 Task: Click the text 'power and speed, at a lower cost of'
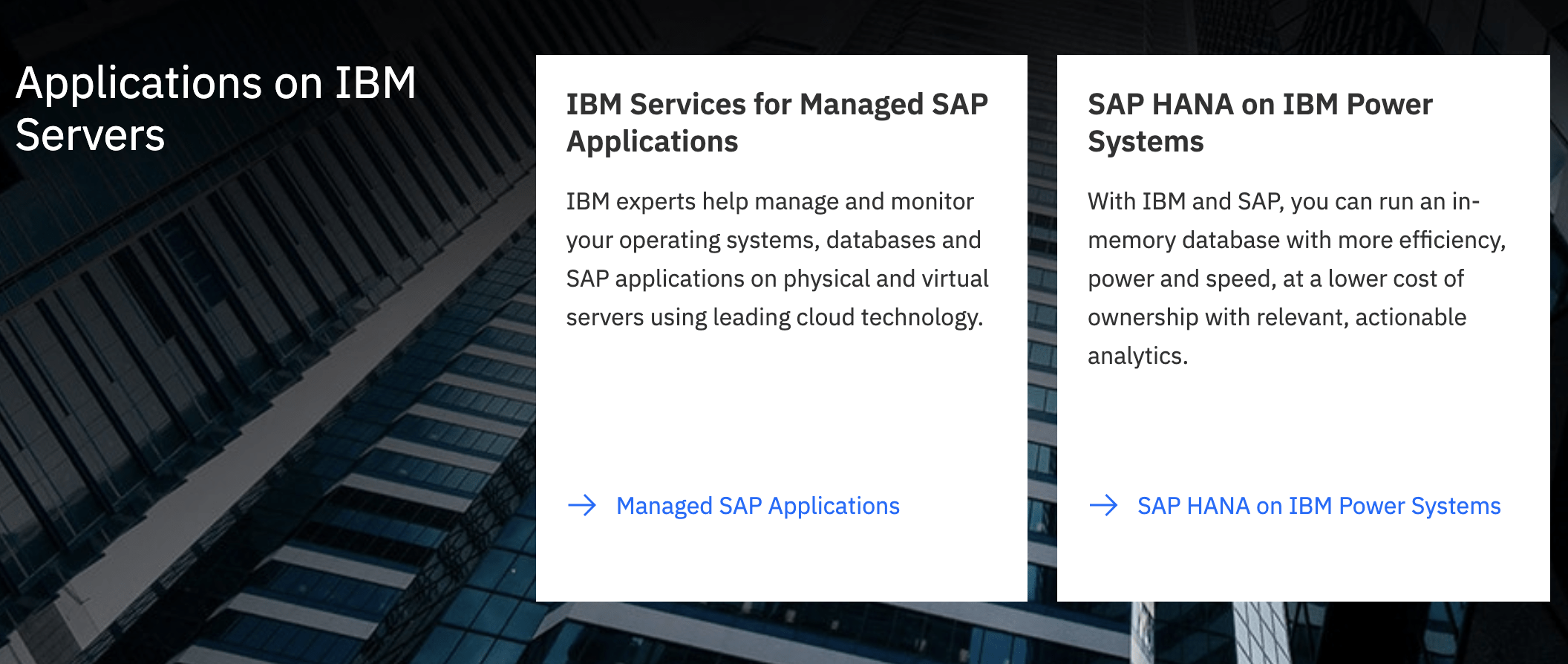pos(1275,279)
